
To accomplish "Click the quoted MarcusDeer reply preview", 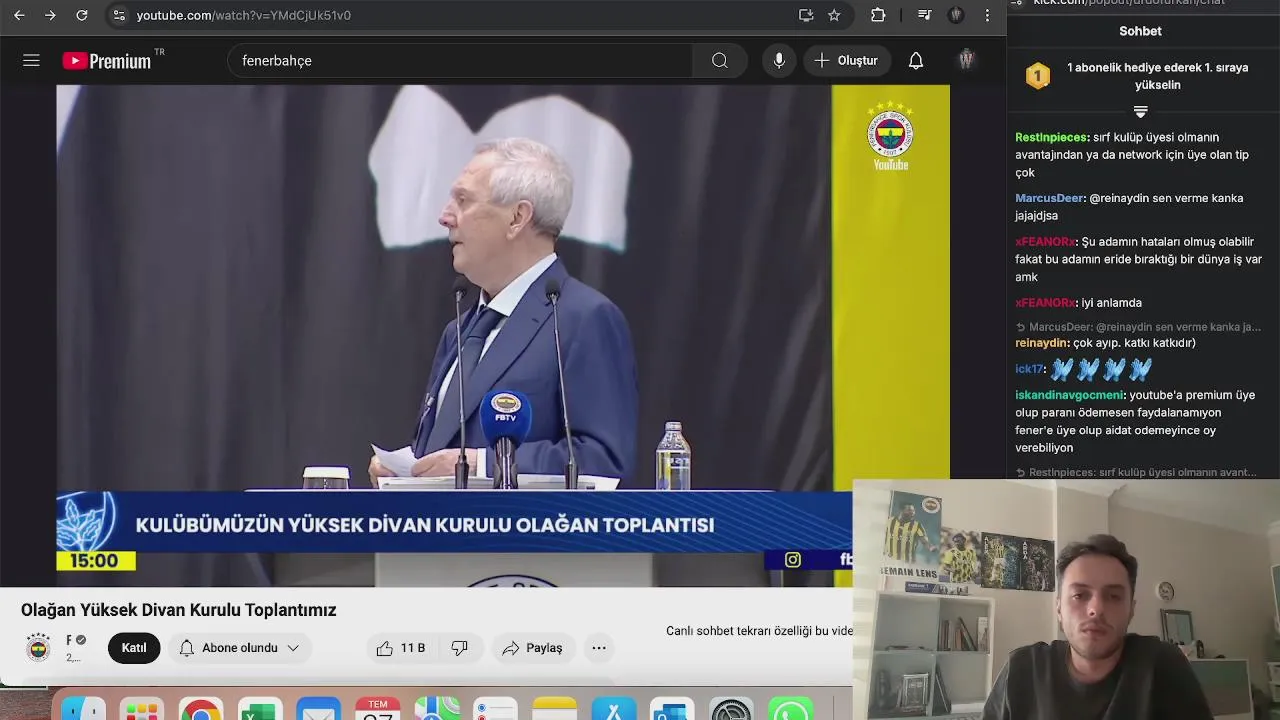I will click(x=1138, y=327).
